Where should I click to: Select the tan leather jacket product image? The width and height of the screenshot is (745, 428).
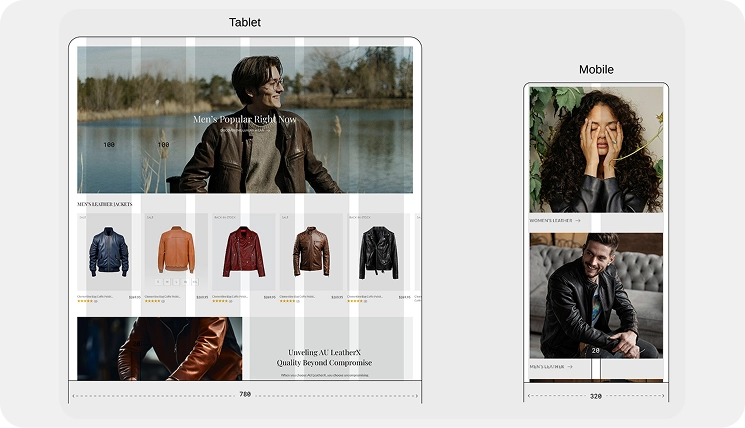click(176, 250)
